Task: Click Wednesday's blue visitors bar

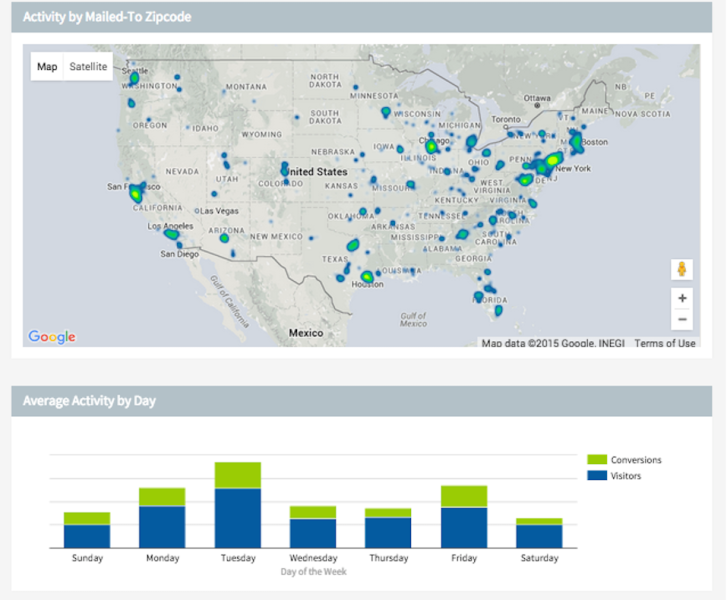Action: coord(313,533)
